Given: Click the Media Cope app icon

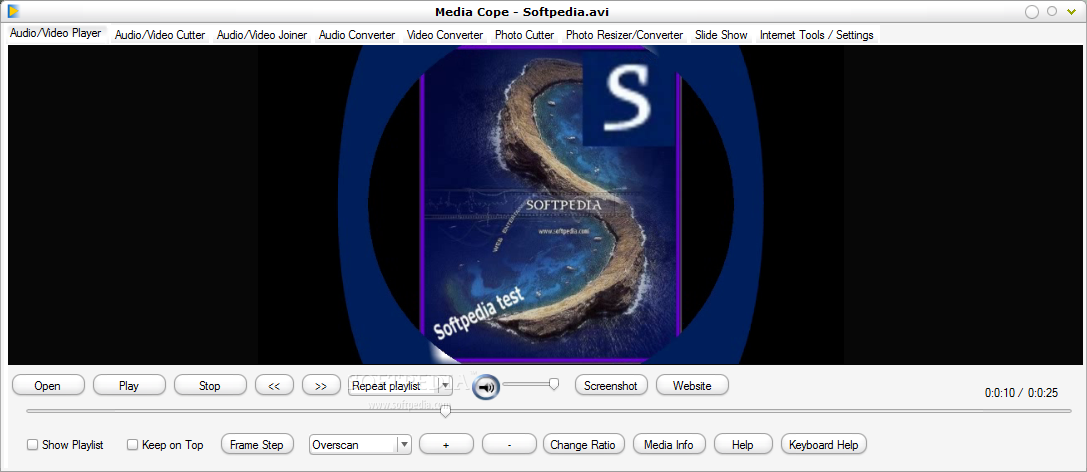Looking at the screenshot, I should pyautogui.click(x=13, y=11).
